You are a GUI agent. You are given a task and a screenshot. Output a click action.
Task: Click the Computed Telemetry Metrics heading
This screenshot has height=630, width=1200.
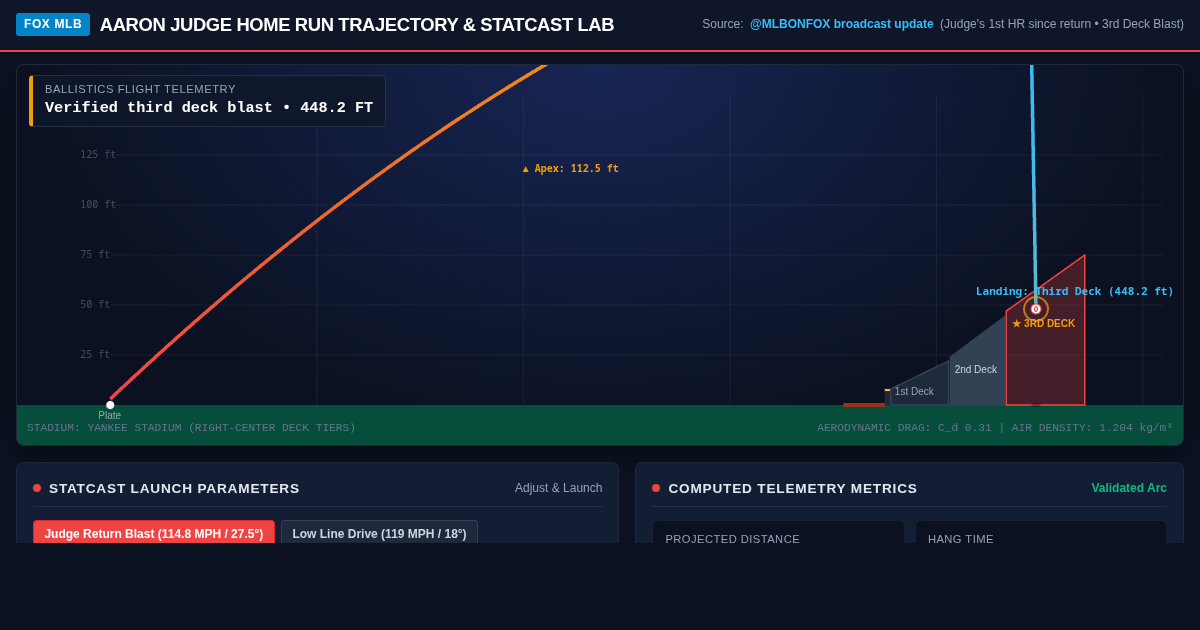pos(793,488)
